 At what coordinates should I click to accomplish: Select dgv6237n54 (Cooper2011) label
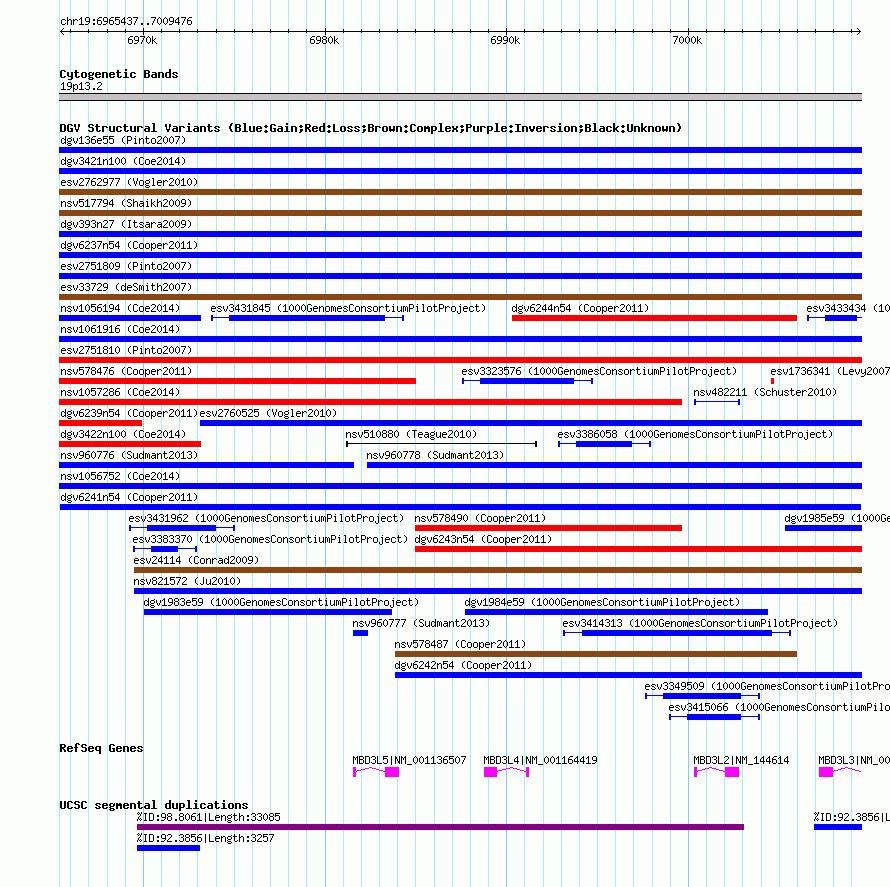[x=129, y=245]
